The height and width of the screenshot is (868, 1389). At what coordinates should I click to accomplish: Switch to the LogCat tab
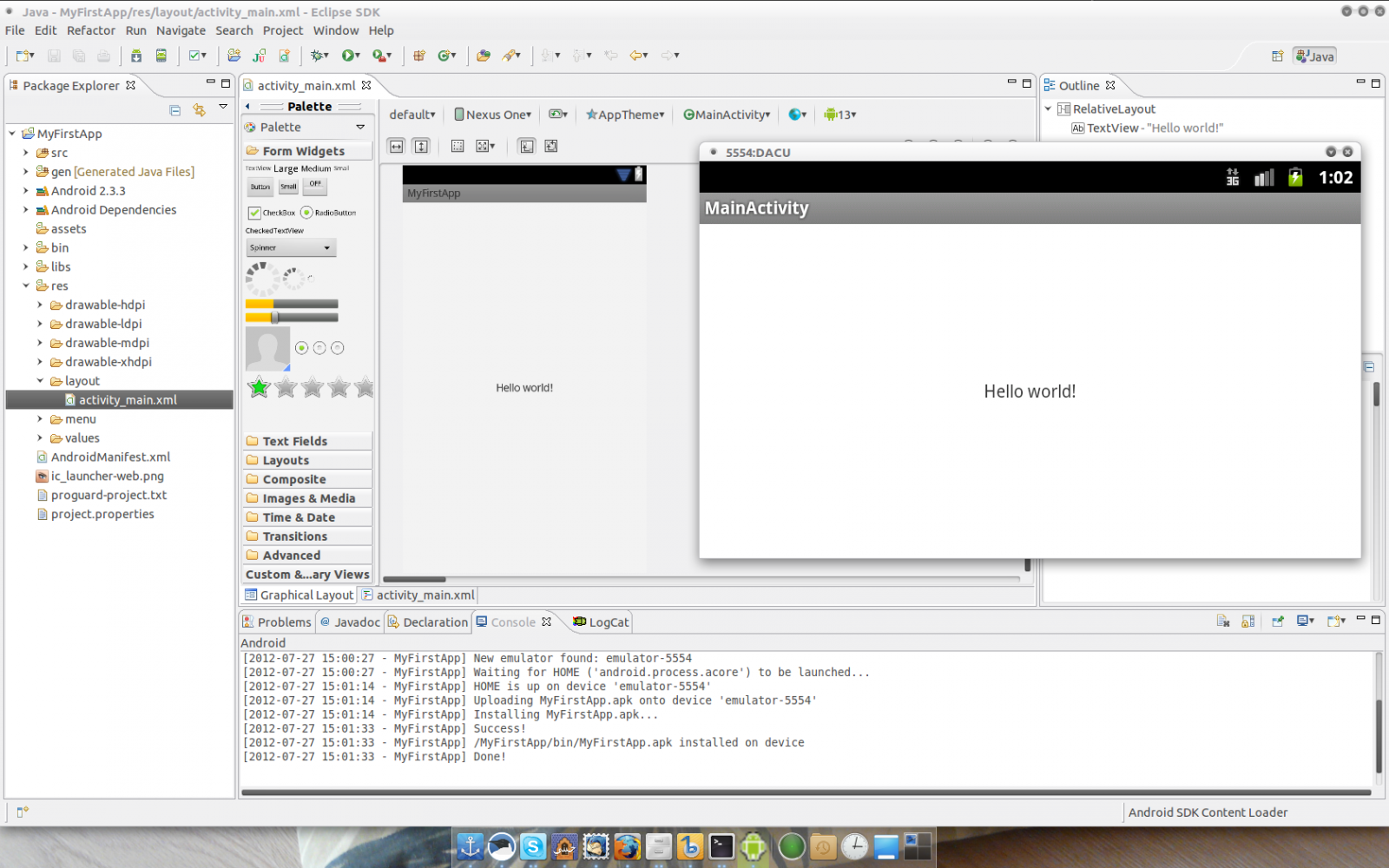coord(601,622)
